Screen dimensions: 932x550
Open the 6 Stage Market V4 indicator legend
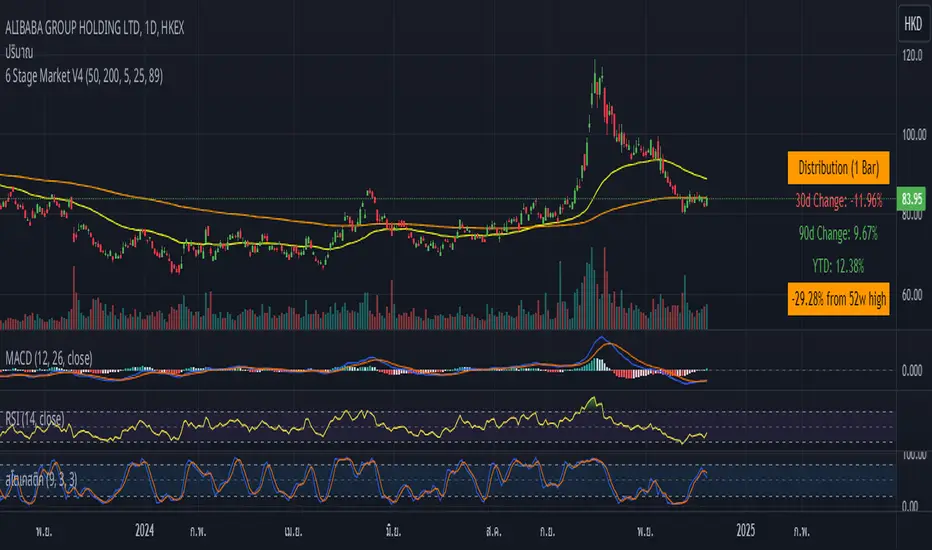coord(84,76)
